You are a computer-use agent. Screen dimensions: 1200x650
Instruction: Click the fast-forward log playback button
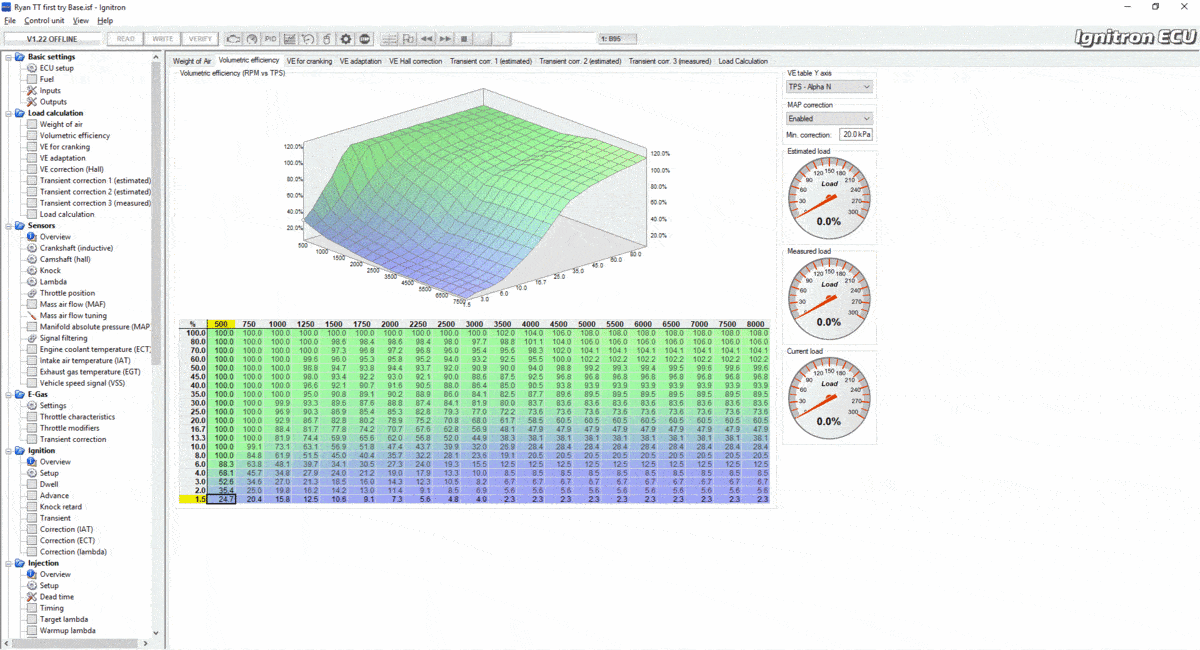coord(445,39)
